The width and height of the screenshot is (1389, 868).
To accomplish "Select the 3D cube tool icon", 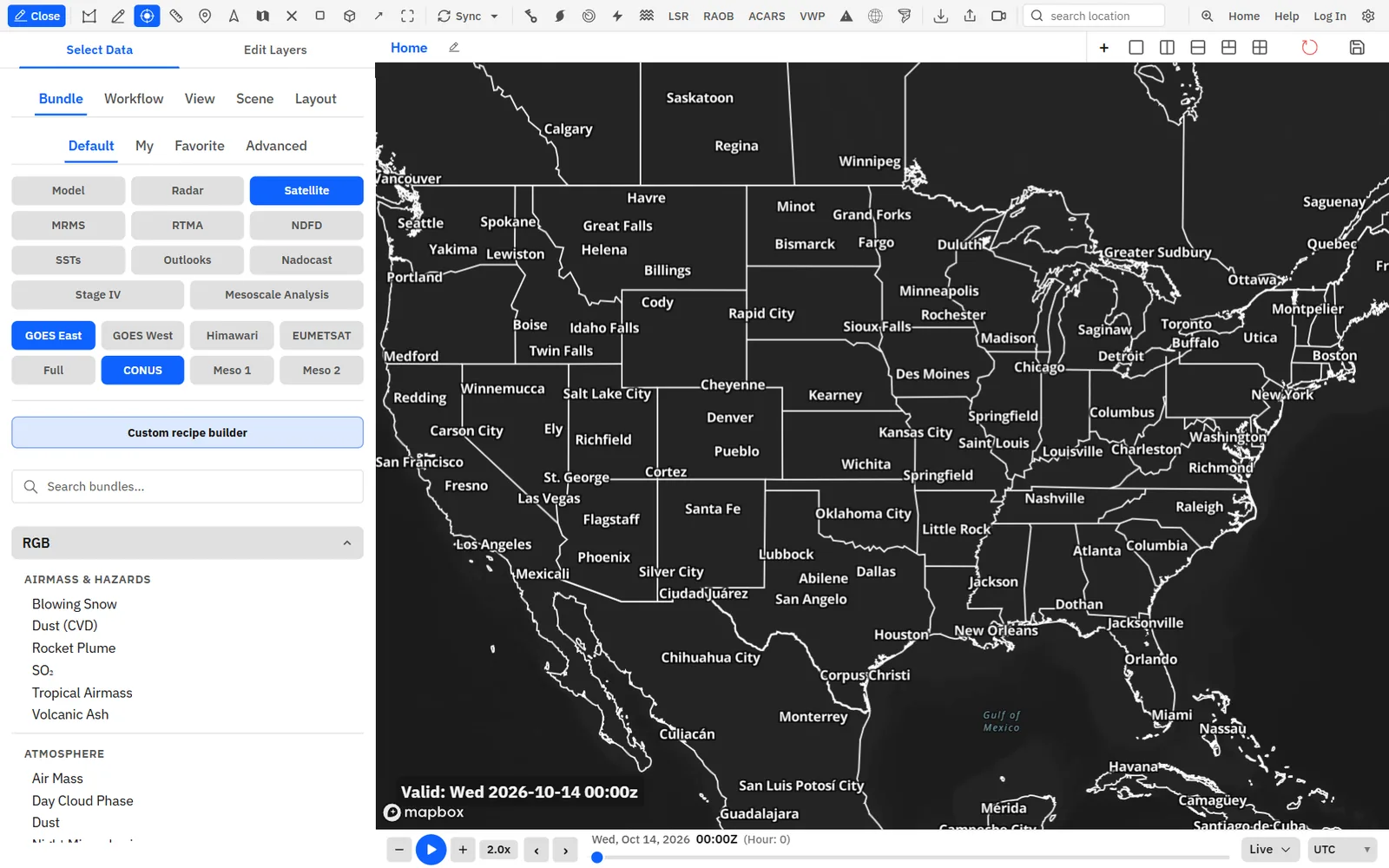I will click(x=349, y=16).
